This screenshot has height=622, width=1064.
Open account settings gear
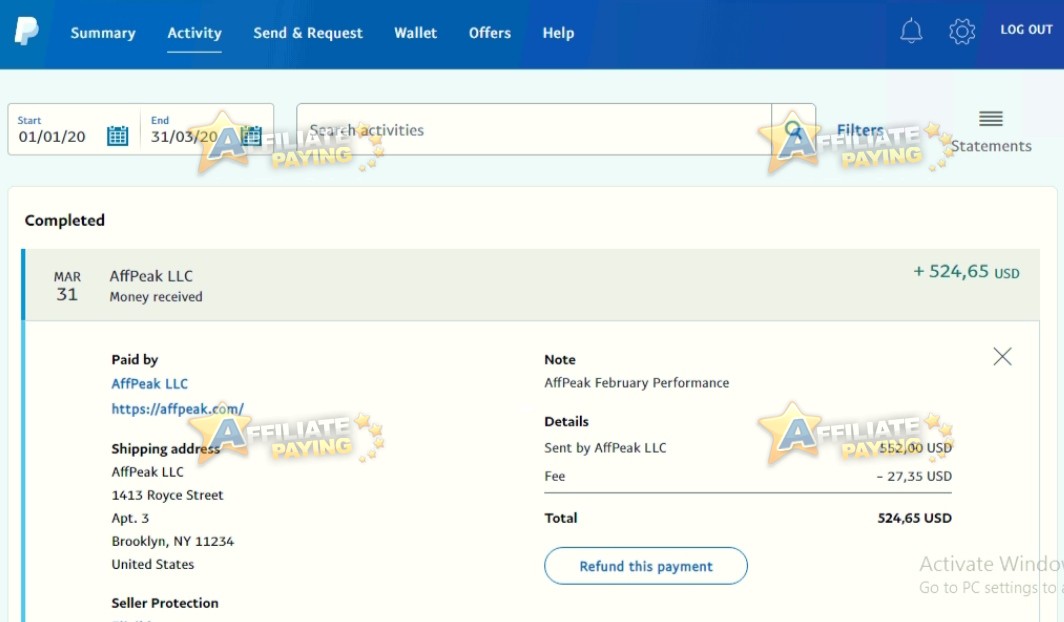point(962,31)
